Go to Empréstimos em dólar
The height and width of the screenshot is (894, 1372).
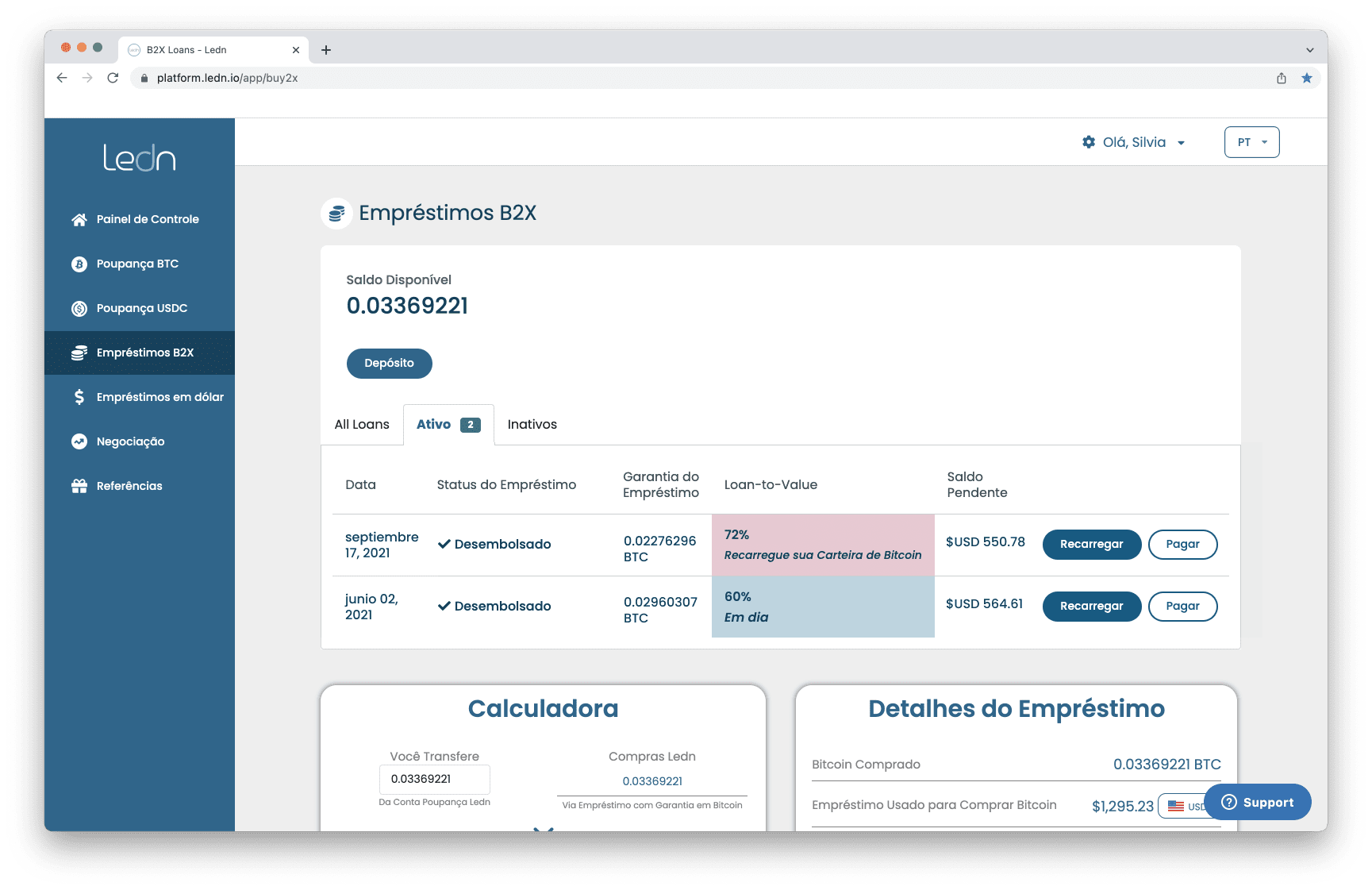pyautogui.click(x=140, y=397)
